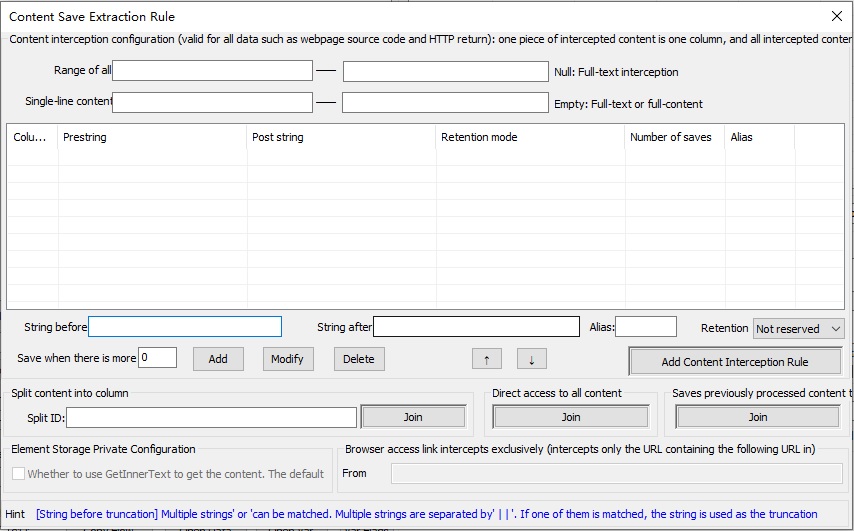Click the Alias column header
854x531 pixels.
(x=759, y=137)
